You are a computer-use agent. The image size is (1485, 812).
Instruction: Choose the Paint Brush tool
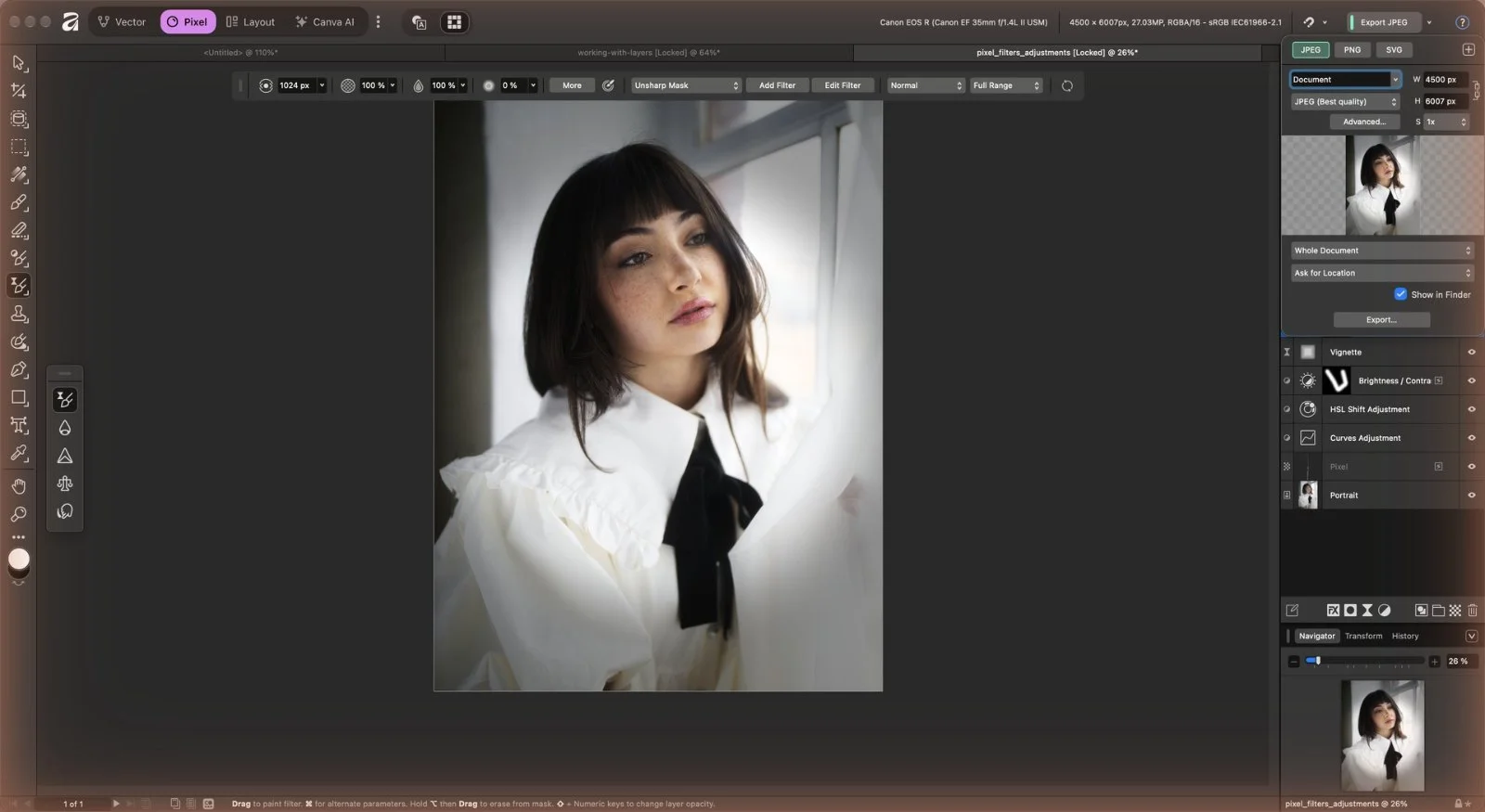(x=19, y=202)
